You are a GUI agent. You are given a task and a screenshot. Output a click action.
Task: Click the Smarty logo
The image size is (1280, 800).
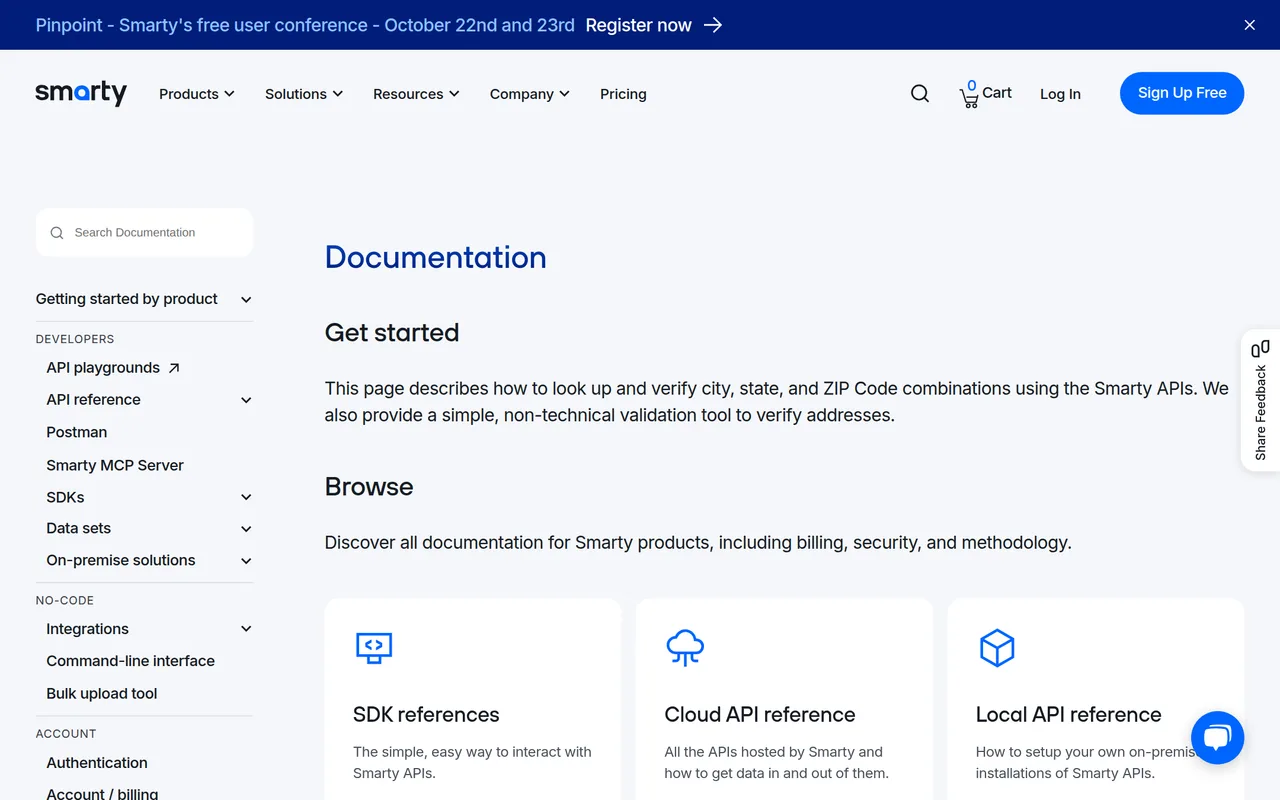tap(81, 93)
